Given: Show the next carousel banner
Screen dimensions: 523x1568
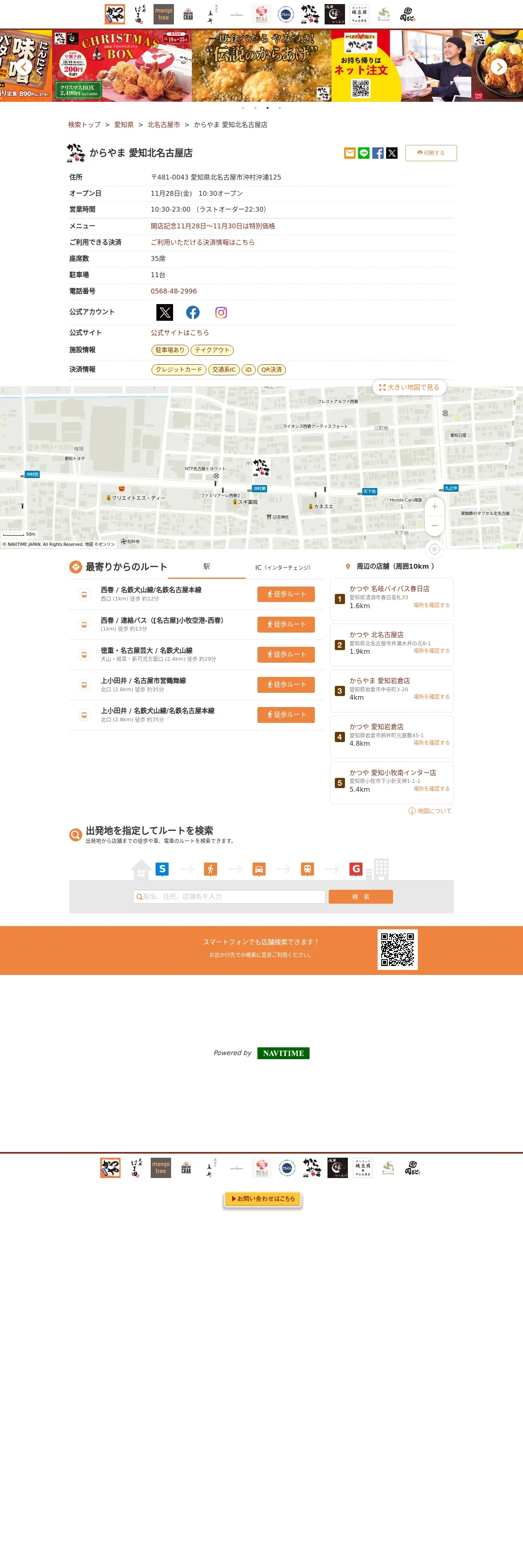Looking at the screenshot, I should [499, 66].
